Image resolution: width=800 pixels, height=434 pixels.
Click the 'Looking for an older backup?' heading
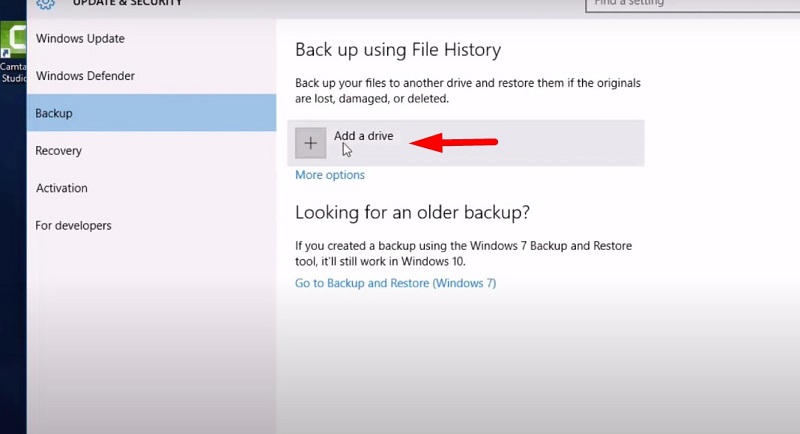click(x=411, y=213)
